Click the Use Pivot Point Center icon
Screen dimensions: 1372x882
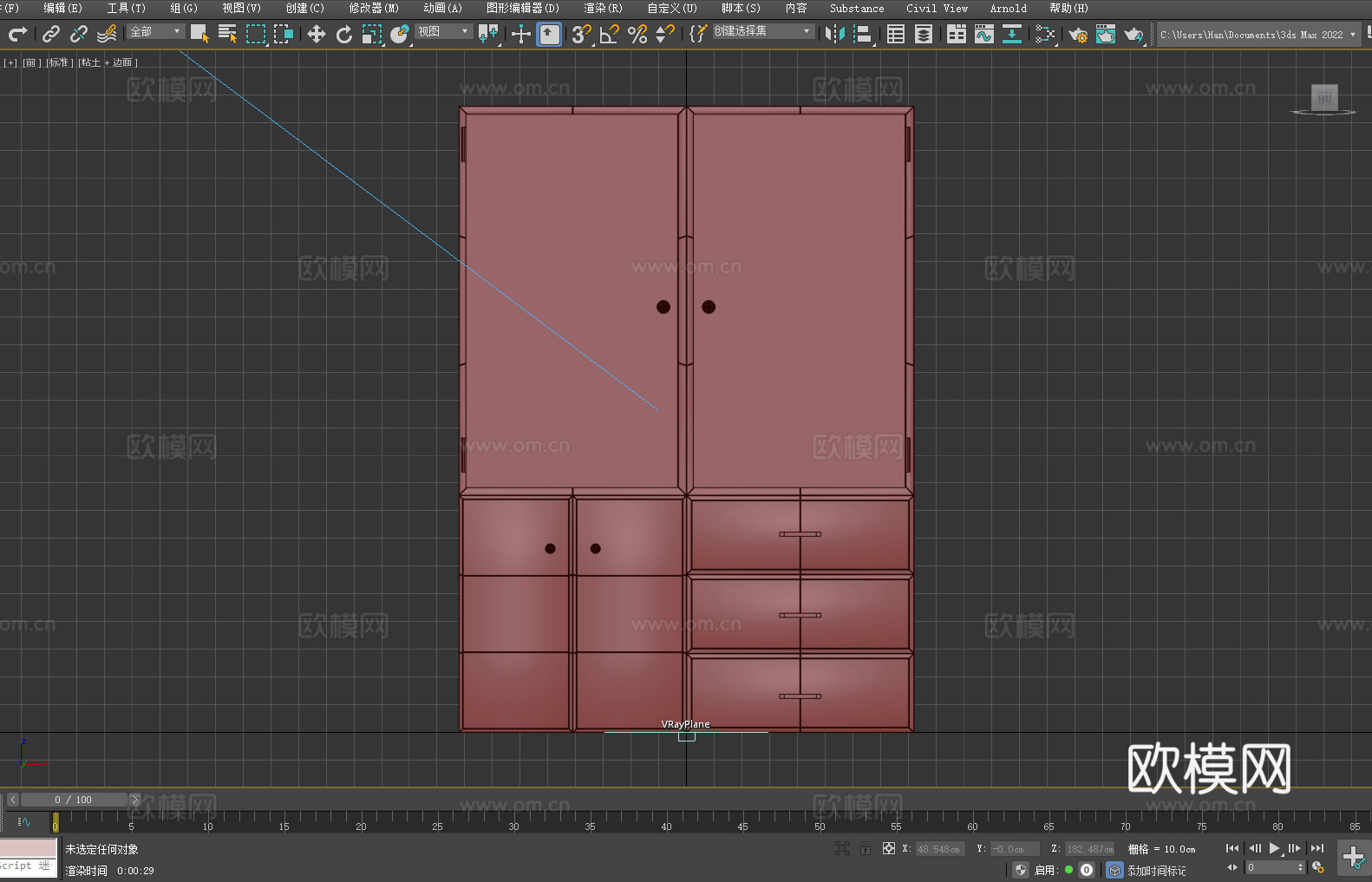point(488,34)
